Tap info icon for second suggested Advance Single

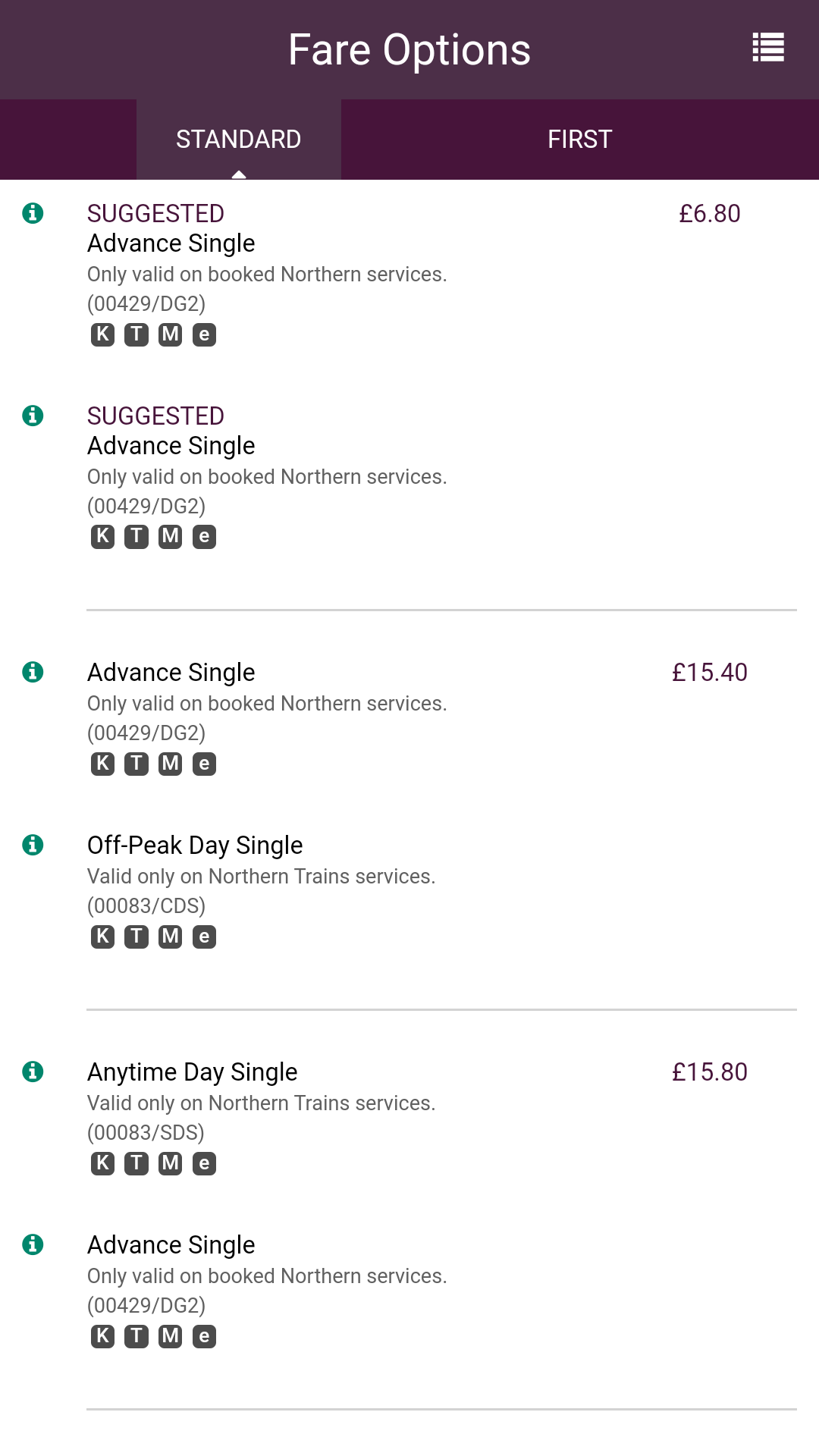[x=33, y=416]
